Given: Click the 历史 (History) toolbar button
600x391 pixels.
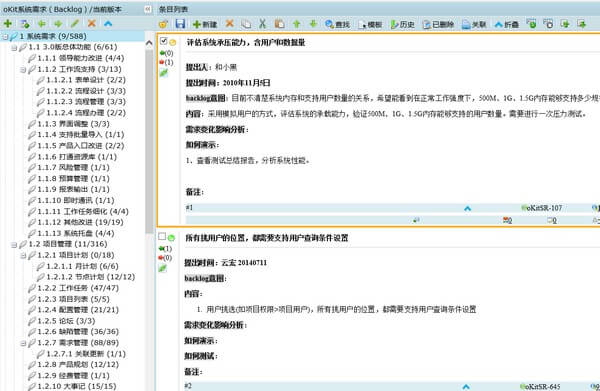Looking at the screenshot, I should [x=403, y=24].
